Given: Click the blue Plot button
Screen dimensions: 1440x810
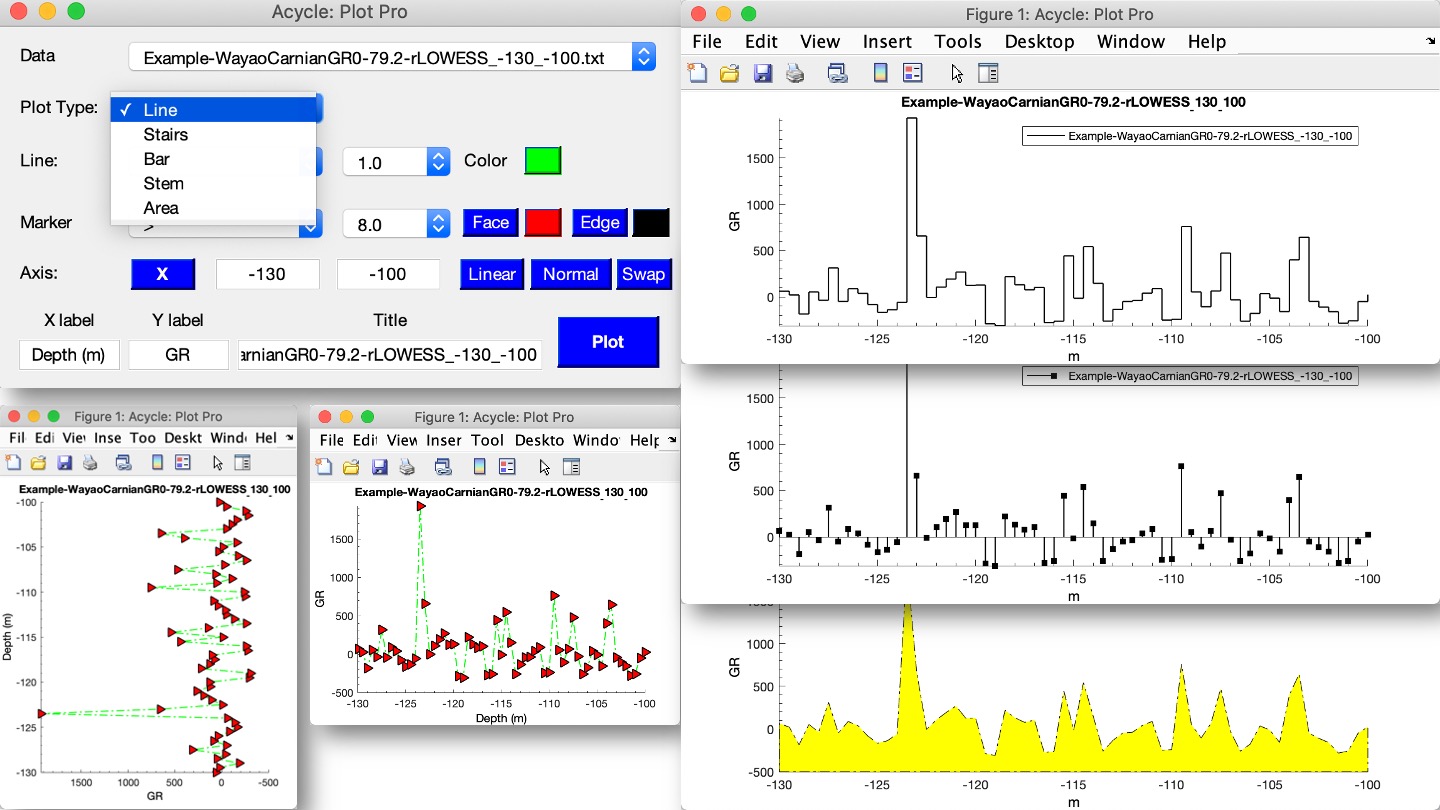Looking at the screenshot, I should pos(608,342).
